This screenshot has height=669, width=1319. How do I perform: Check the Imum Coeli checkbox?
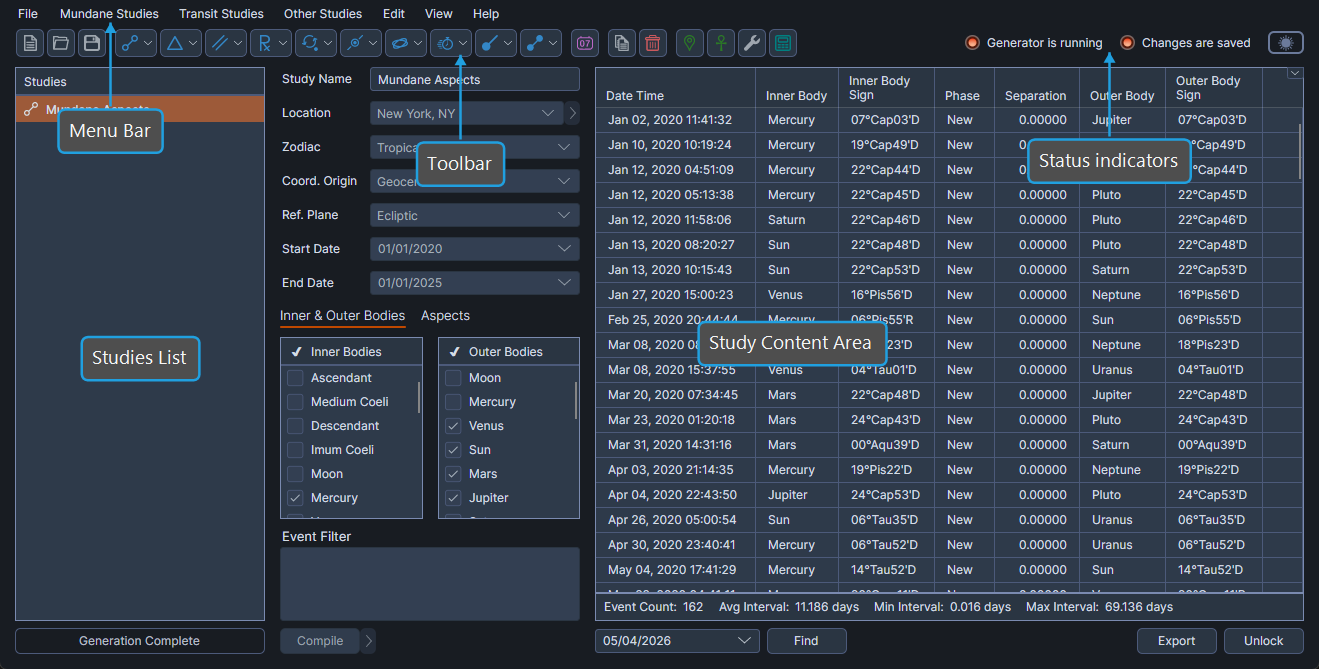(295, 450)
